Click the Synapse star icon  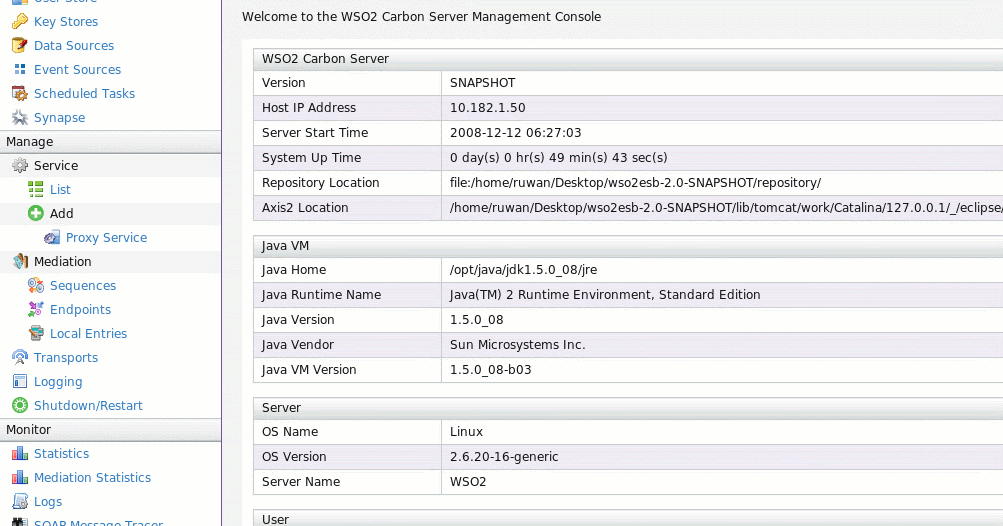point(20,118)
